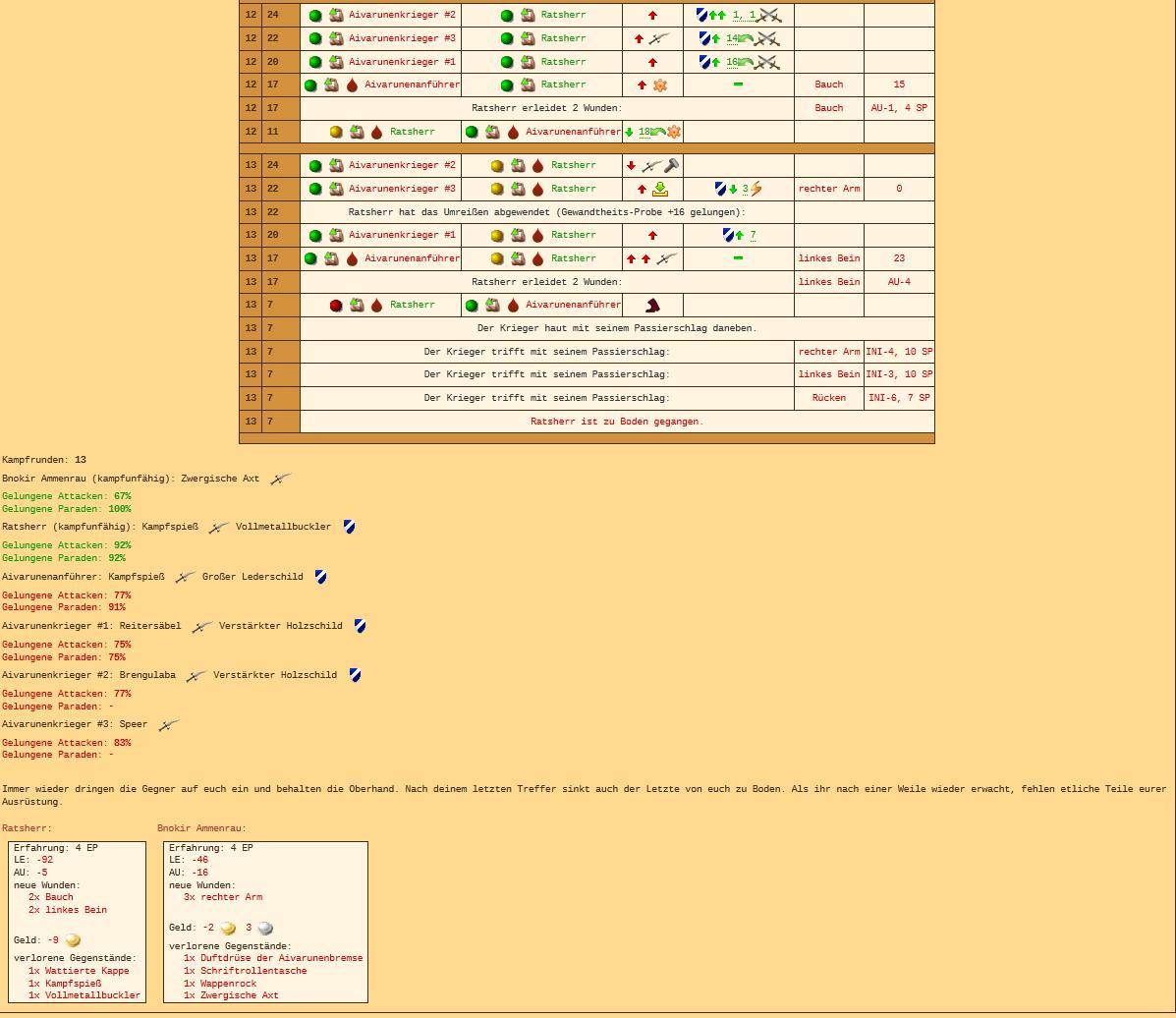Click the underlined dice roll '18'
This screenshot has width=1176, height=1018.
coord(644,132)
